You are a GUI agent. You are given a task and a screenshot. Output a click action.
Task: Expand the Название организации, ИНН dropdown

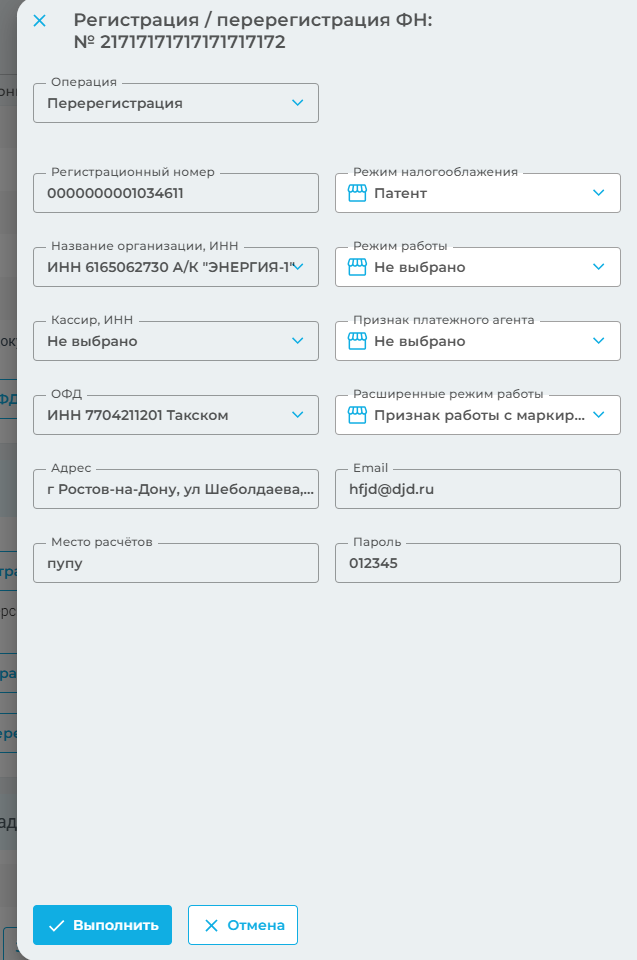297,267
